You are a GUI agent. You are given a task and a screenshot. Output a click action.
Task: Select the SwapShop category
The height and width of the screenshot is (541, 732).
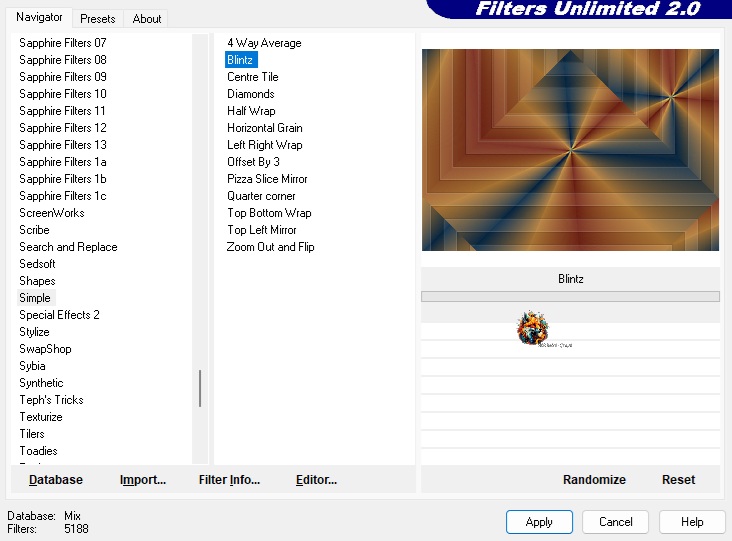(45, 349)
